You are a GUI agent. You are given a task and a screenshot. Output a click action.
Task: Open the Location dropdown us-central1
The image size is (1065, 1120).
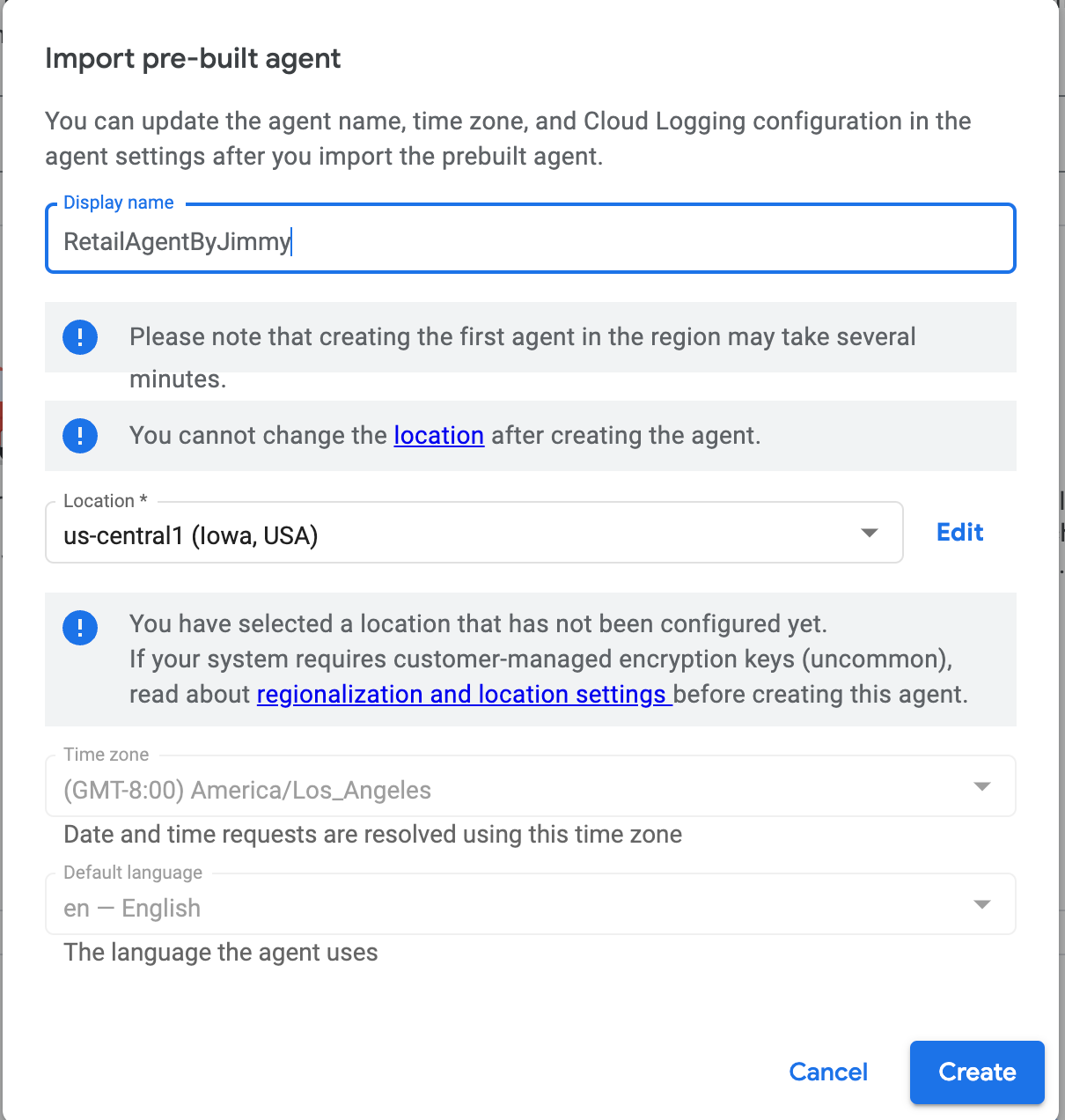click(x=474, y=533)
